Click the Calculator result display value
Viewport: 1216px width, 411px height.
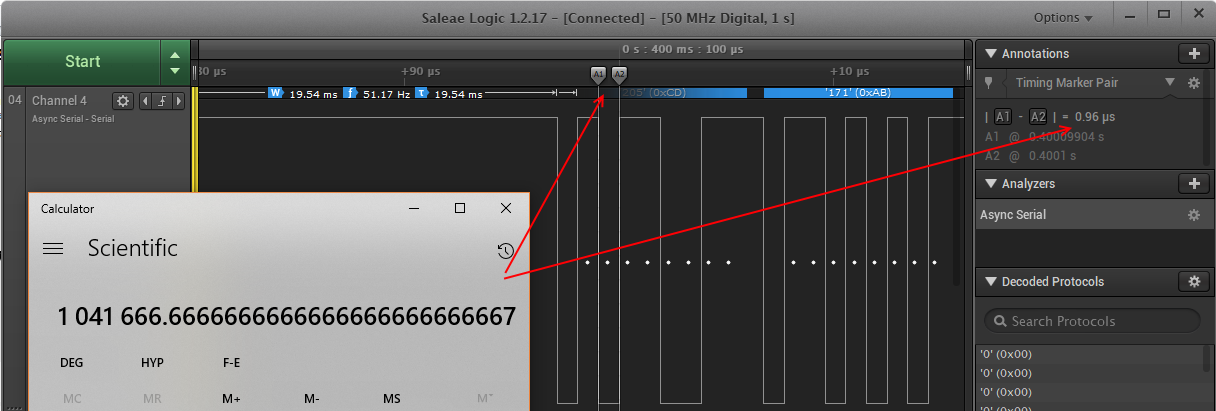pos(287,317)
